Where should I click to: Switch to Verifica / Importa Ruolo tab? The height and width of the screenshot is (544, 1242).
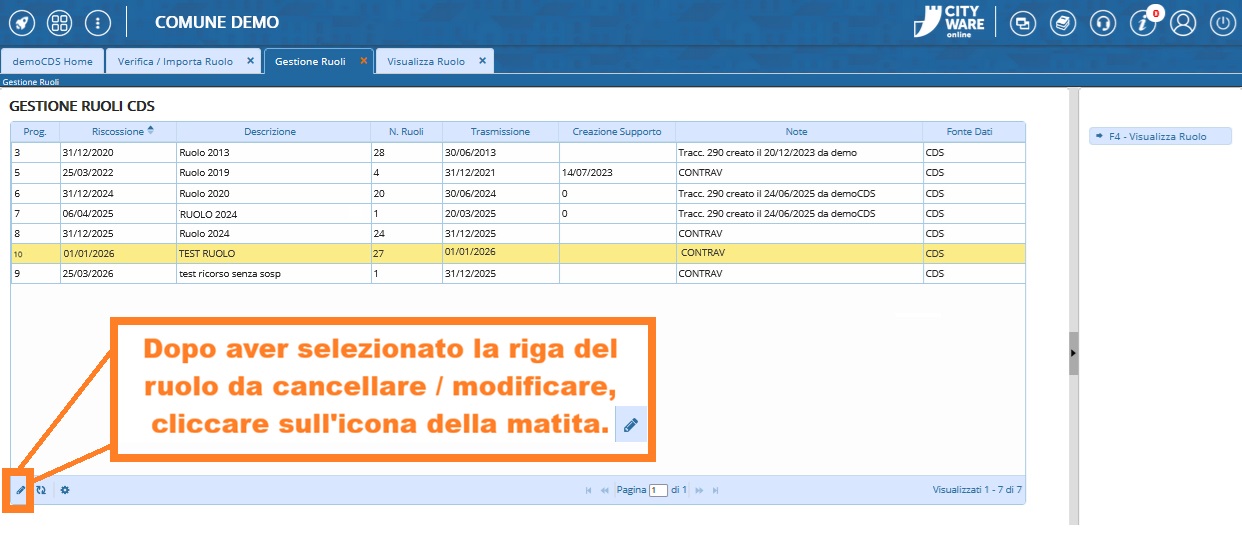coord(175,61)
